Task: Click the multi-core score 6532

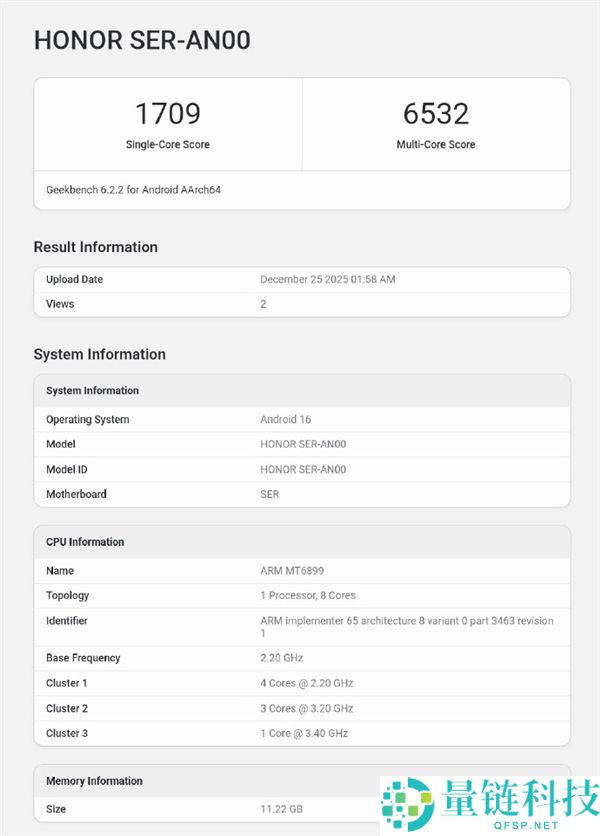Action: [436, 113]
